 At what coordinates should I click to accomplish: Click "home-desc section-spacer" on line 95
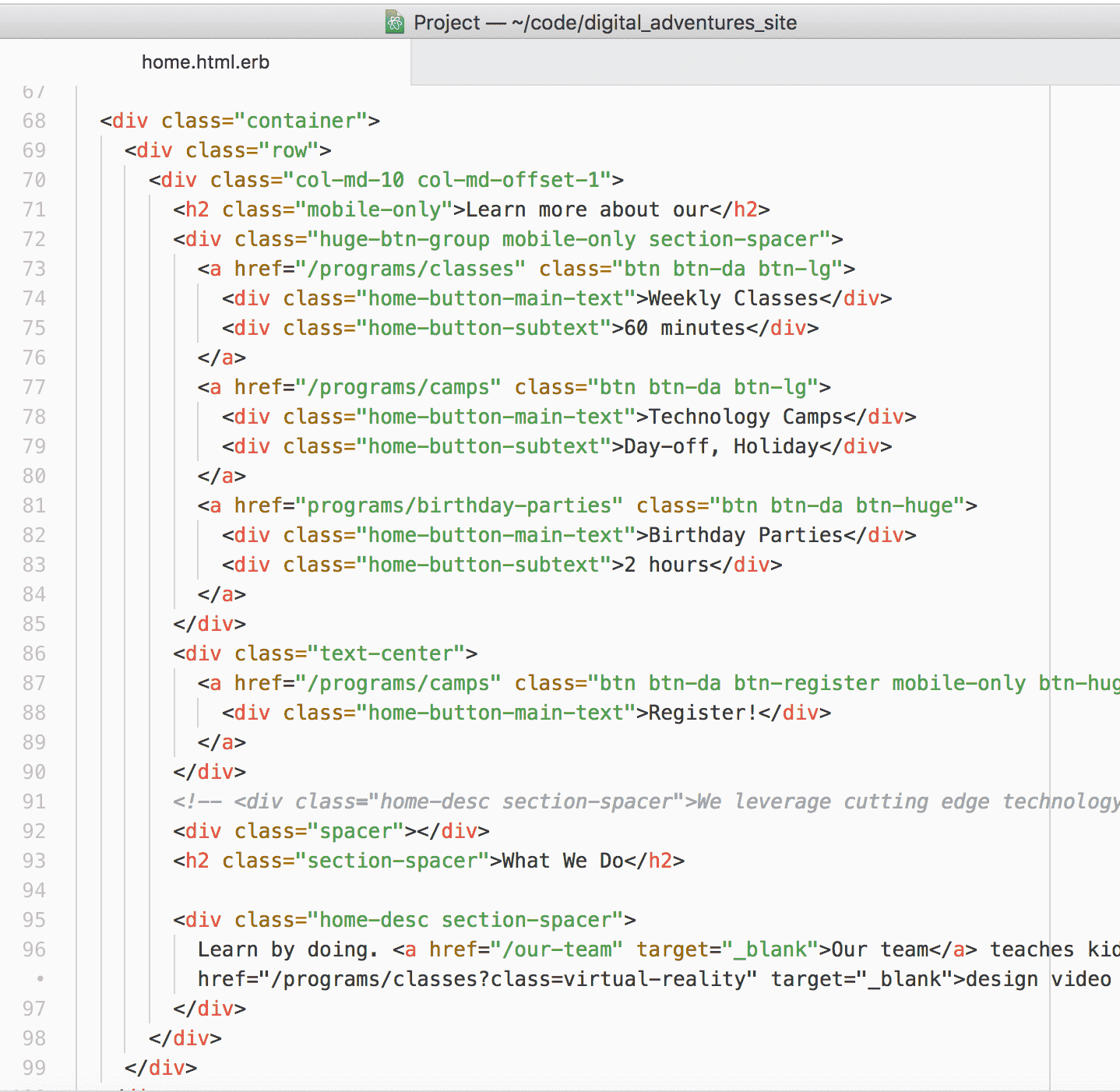pyautogui.click(x=466, y=920)
